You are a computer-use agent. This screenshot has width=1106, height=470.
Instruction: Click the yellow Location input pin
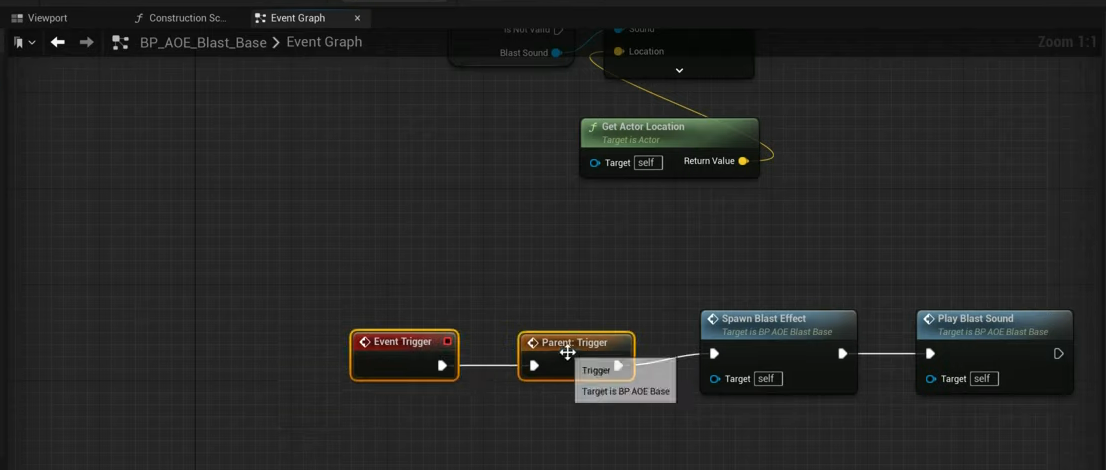click(619, 51)
